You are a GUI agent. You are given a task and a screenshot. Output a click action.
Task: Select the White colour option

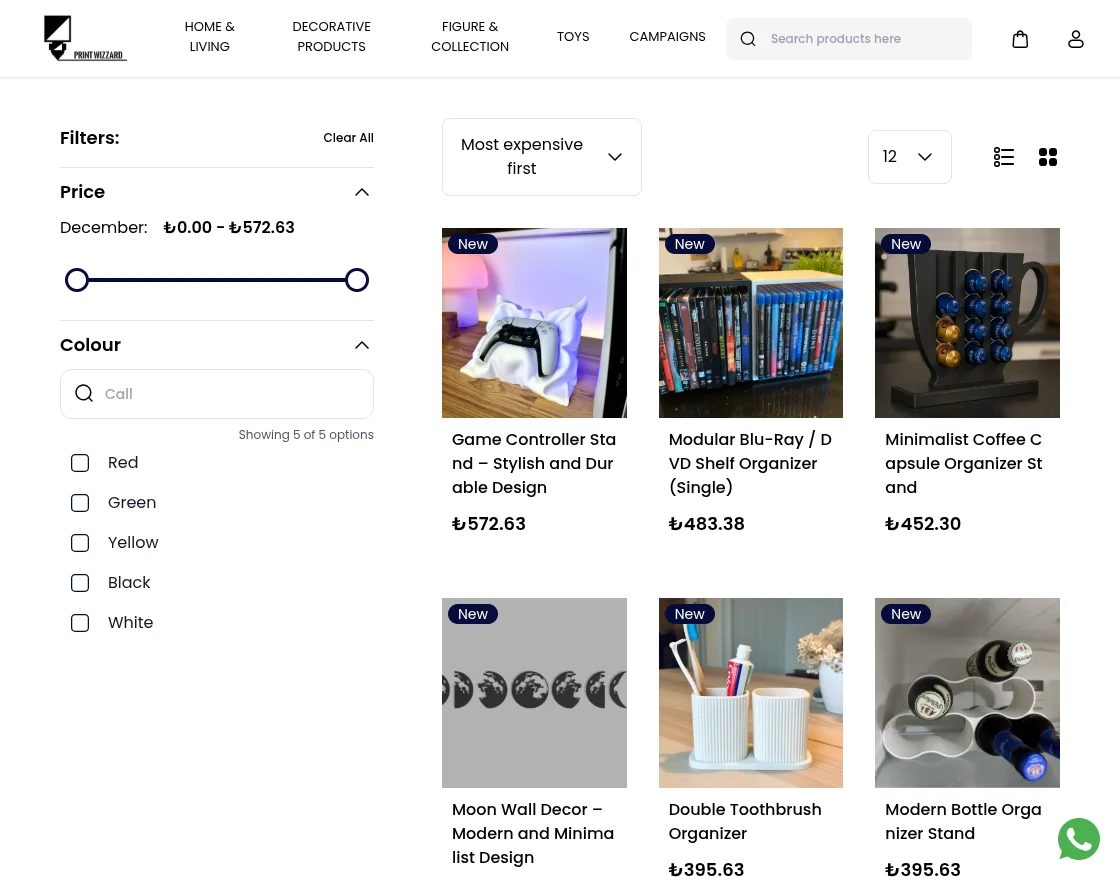coord(80,622)
